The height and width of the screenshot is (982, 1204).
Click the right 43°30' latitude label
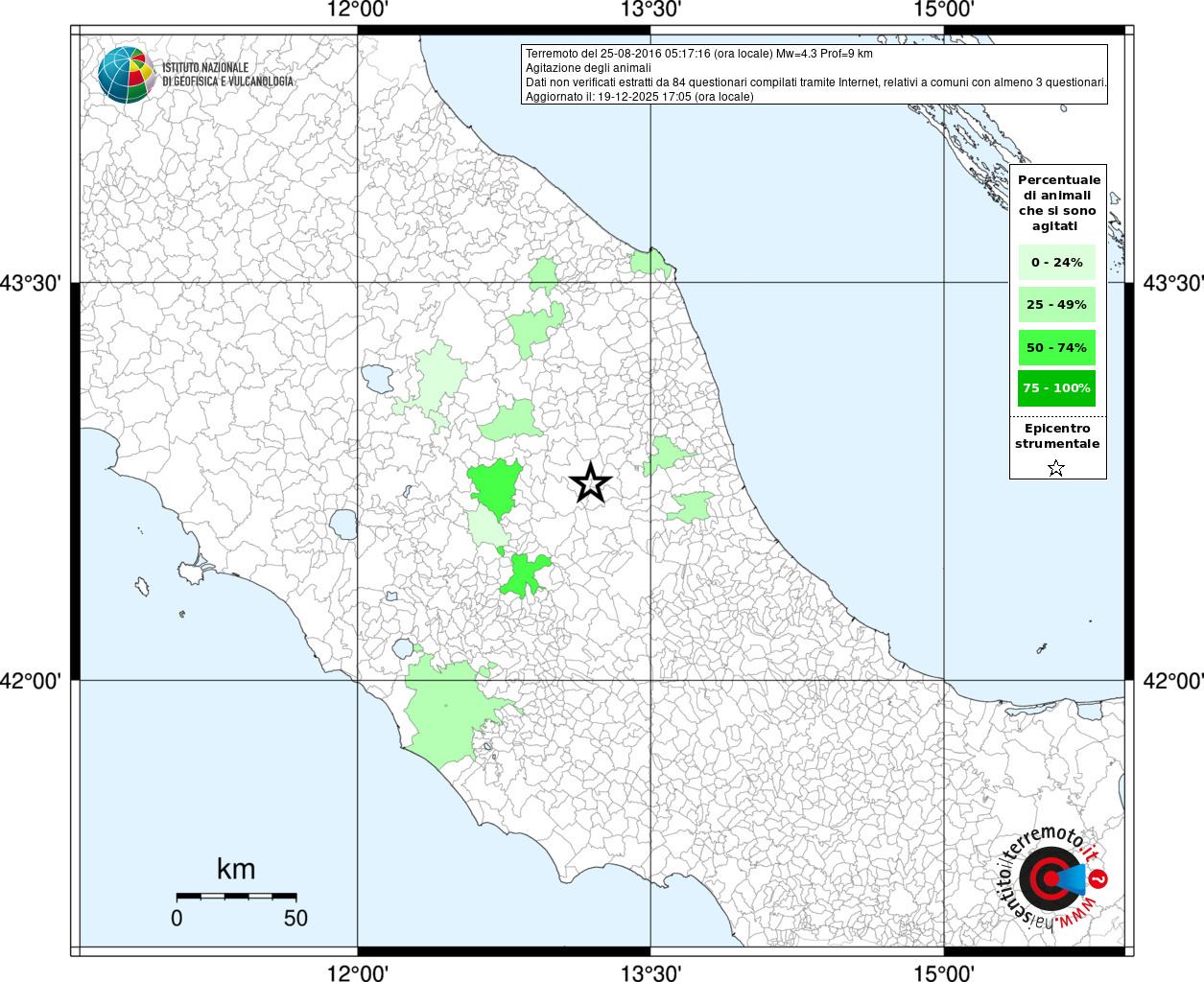point(1173,284)
